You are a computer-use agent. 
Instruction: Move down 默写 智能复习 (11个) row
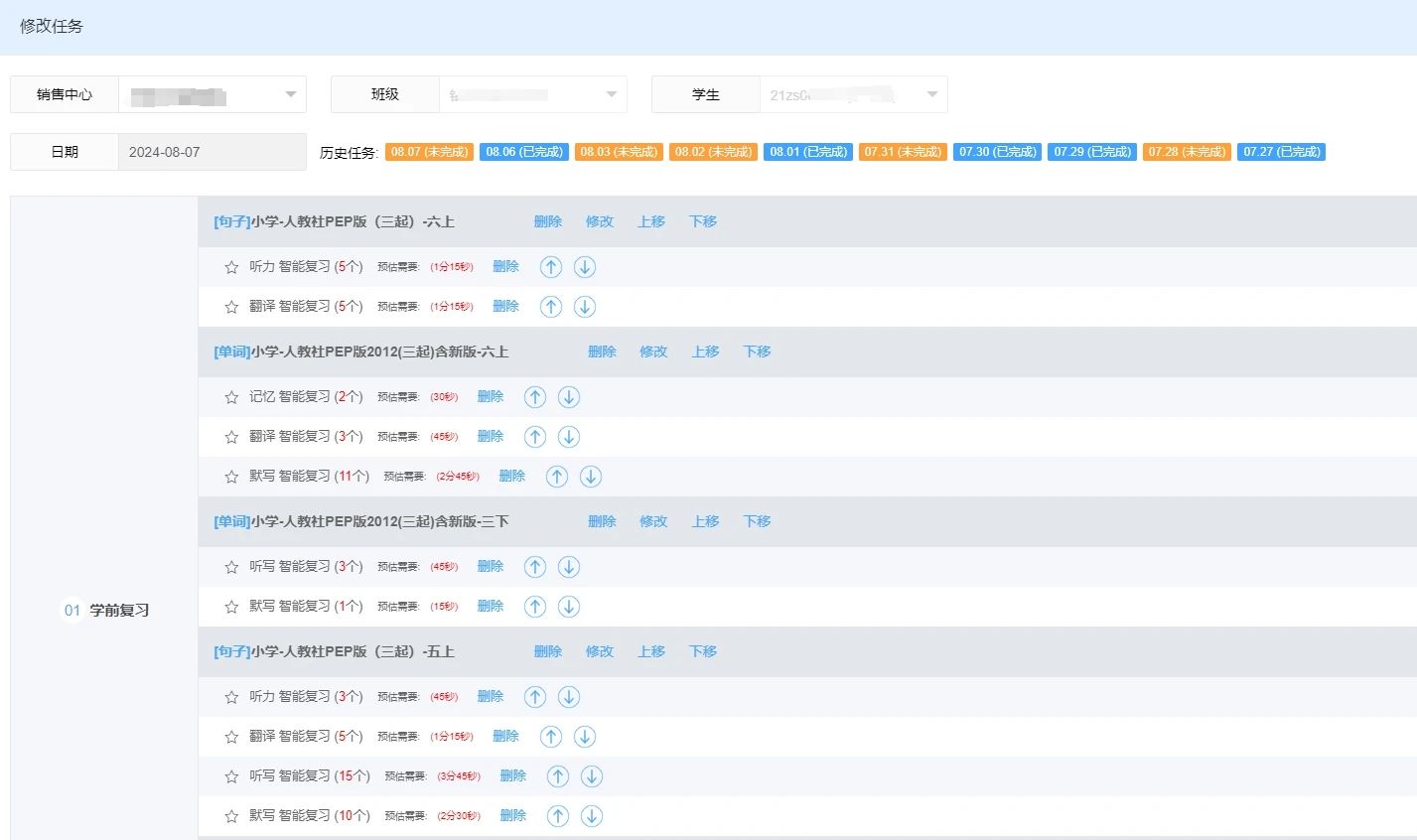[x=591, y=477]
